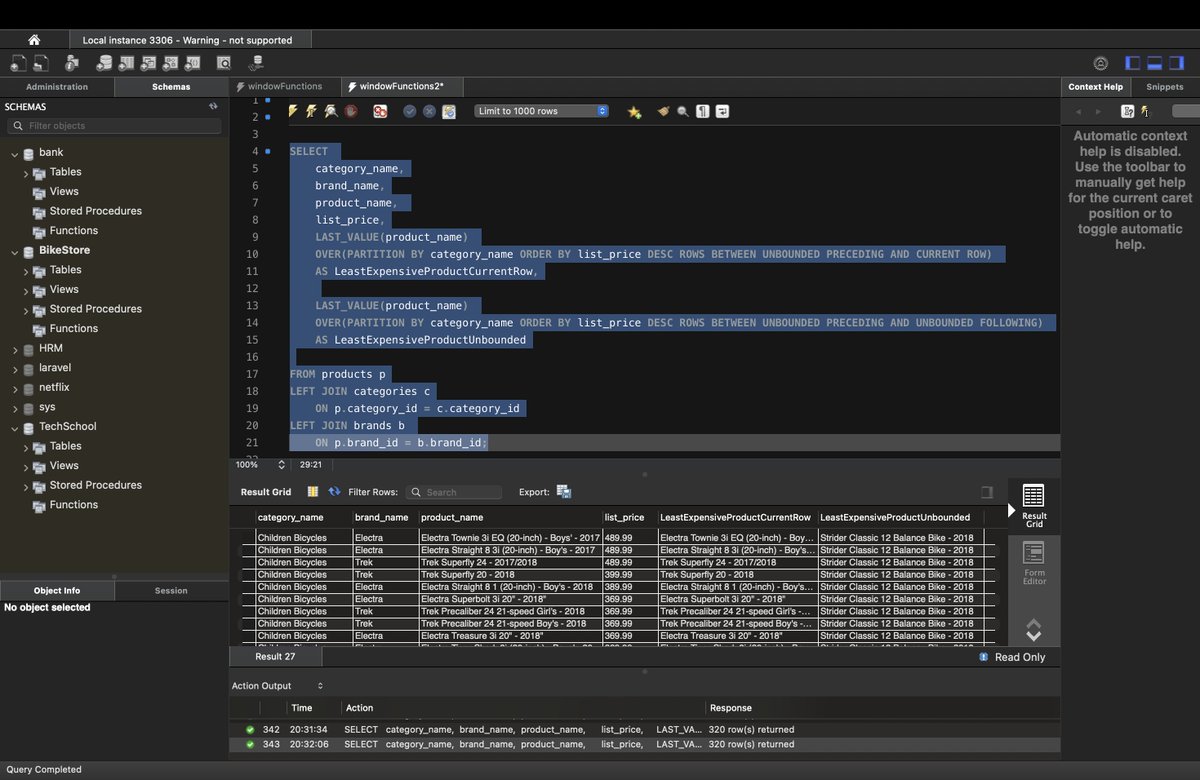Expand the laravel schema
The image size is (1200, 780).
[15, 370]
